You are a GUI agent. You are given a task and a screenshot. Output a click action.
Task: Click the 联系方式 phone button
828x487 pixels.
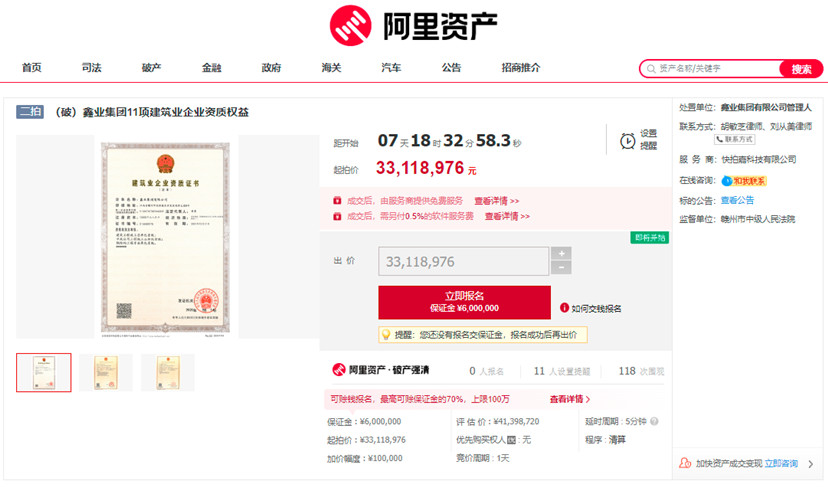click(735, 139)
